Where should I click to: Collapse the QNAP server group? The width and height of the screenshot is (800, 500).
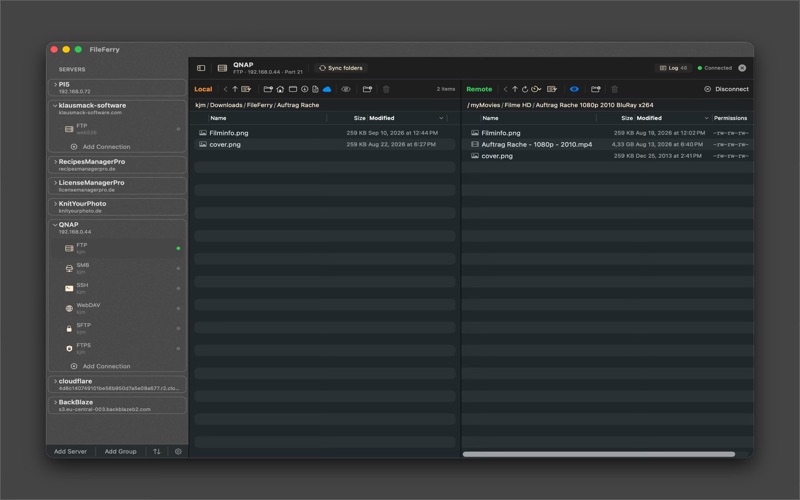tap(55, 224)
